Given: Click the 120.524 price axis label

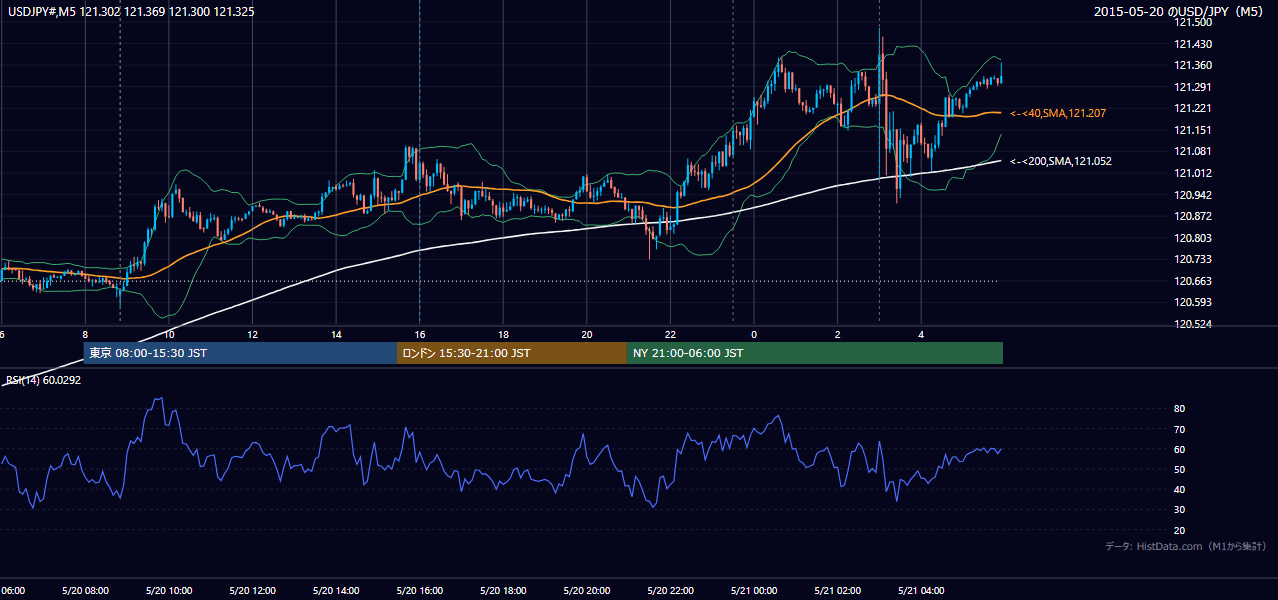Looking at the screenshot, I should click(x=1193, y=324).
